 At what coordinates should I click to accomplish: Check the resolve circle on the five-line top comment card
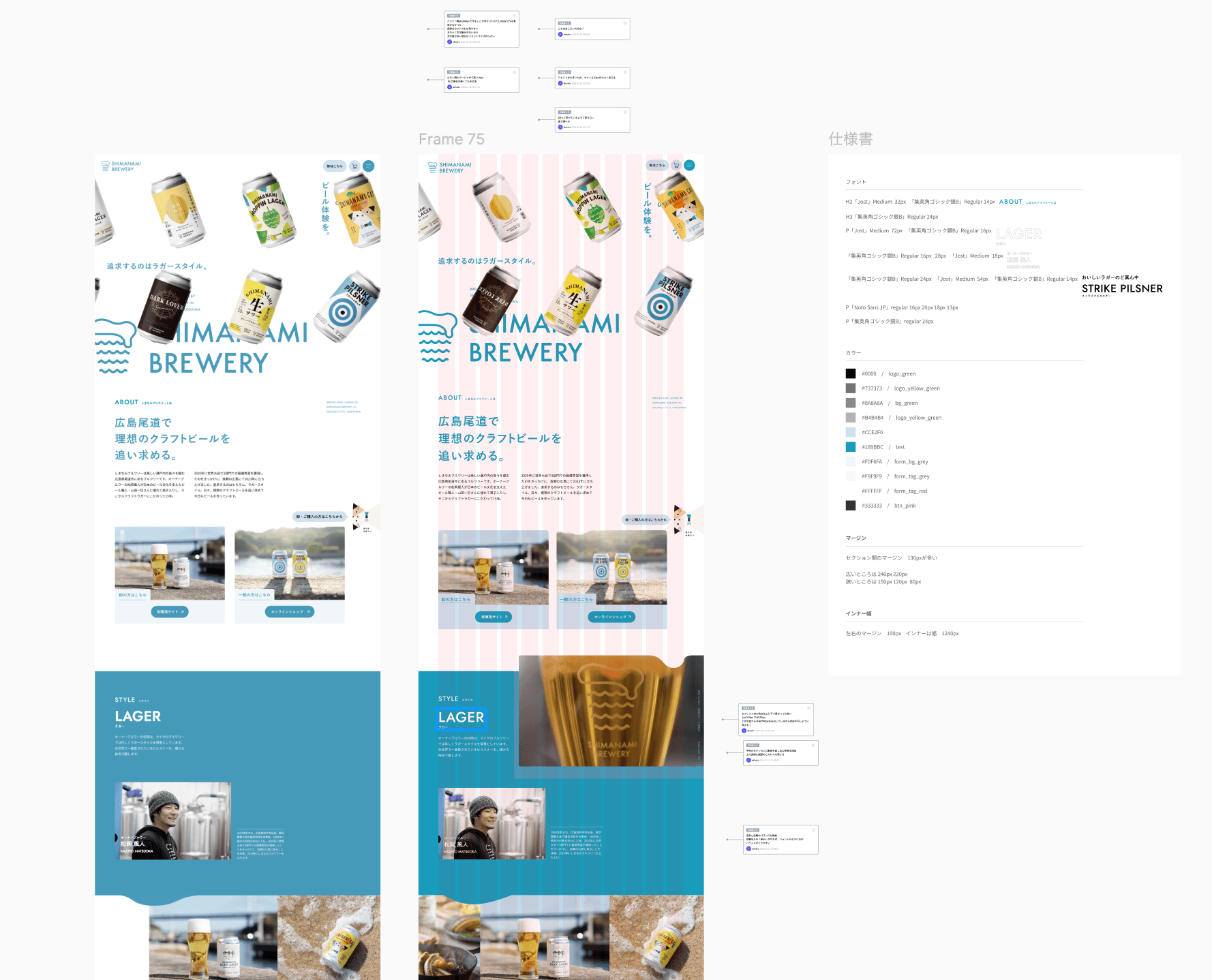tap(514, 15)
